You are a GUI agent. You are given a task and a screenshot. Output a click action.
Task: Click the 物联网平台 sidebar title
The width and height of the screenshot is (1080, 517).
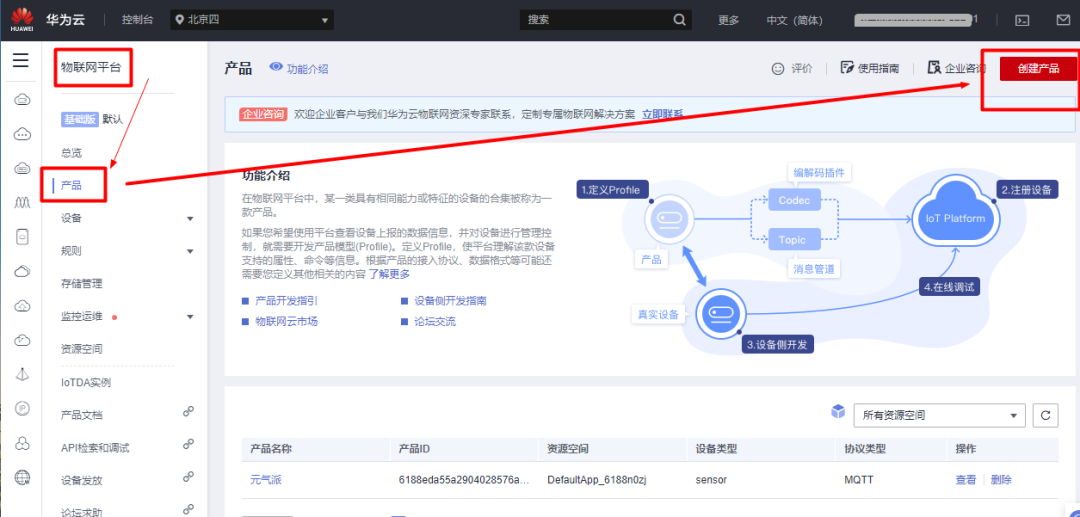91,67
